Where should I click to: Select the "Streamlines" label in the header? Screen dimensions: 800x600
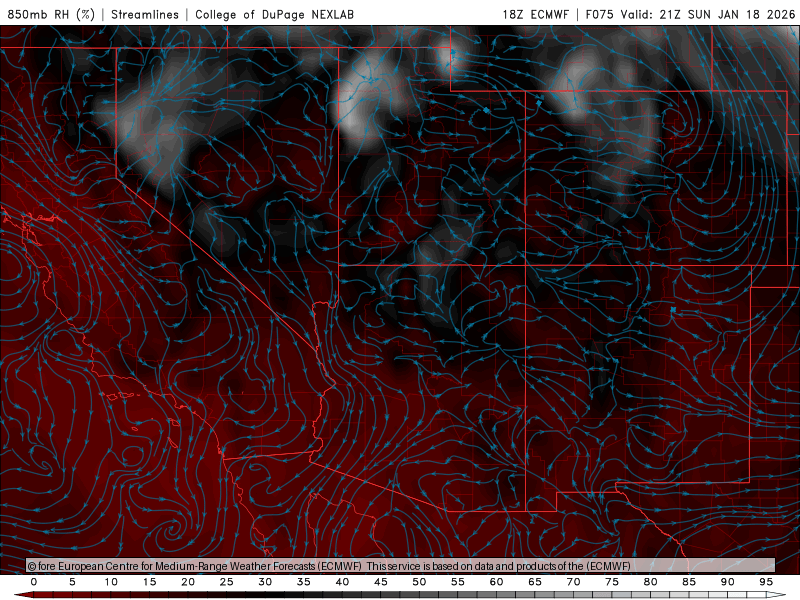(145, 14)
